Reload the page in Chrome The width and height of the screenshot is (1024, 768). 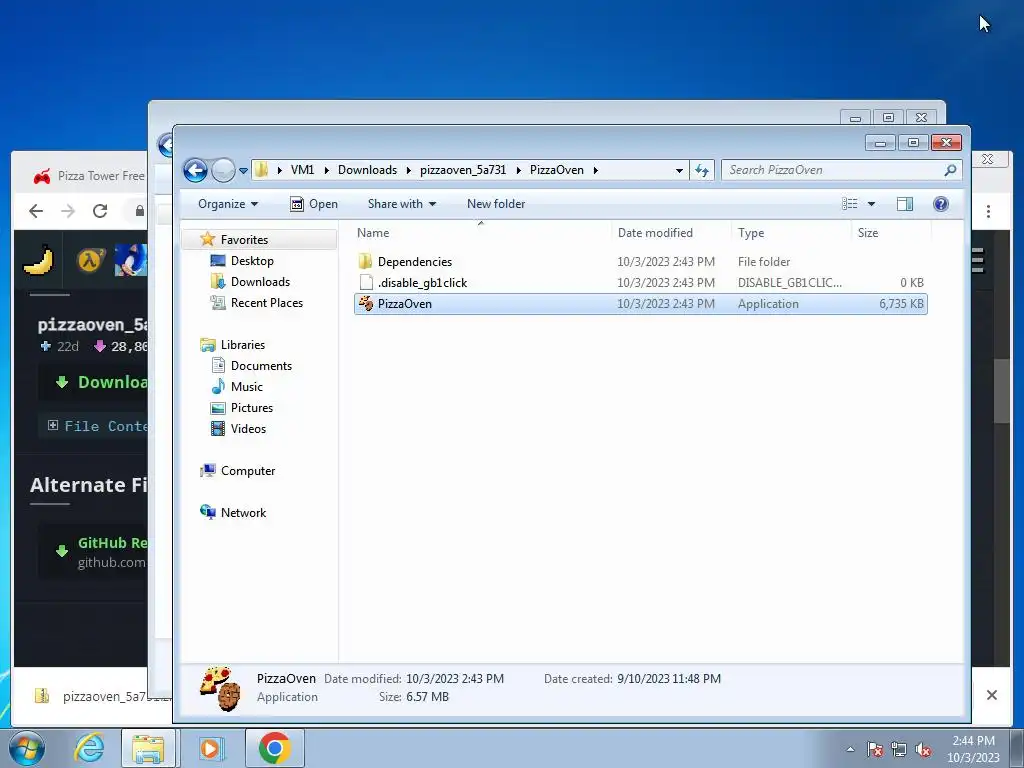(x=100, y=211)
